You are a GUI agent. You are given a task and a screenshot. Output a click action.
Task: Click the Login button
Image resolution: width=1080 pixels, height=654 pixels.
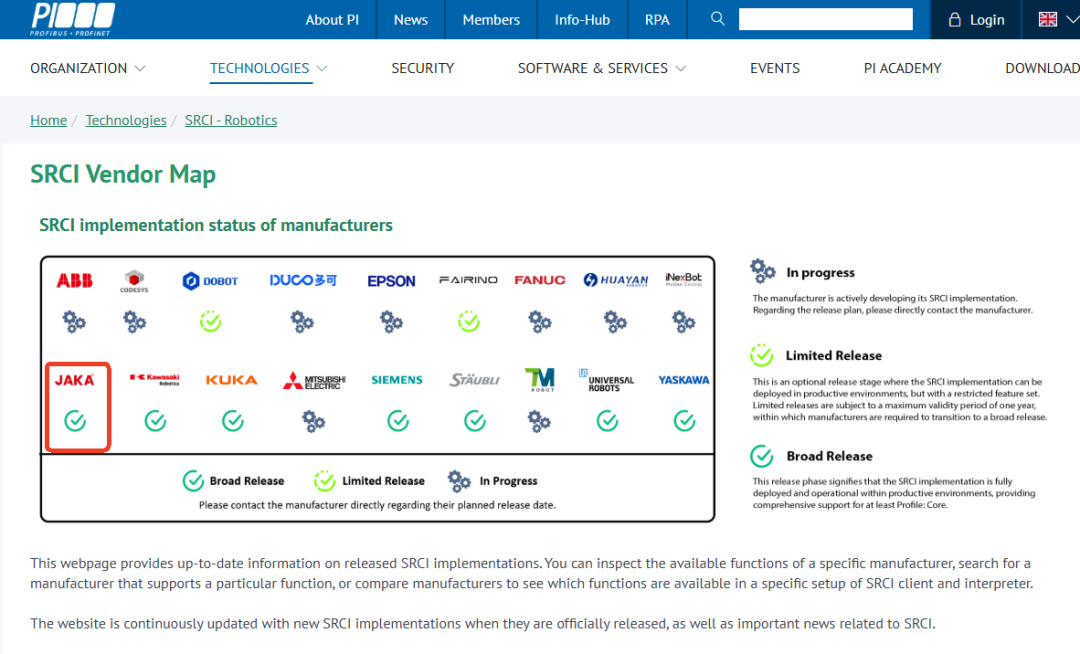pos(976,19)
